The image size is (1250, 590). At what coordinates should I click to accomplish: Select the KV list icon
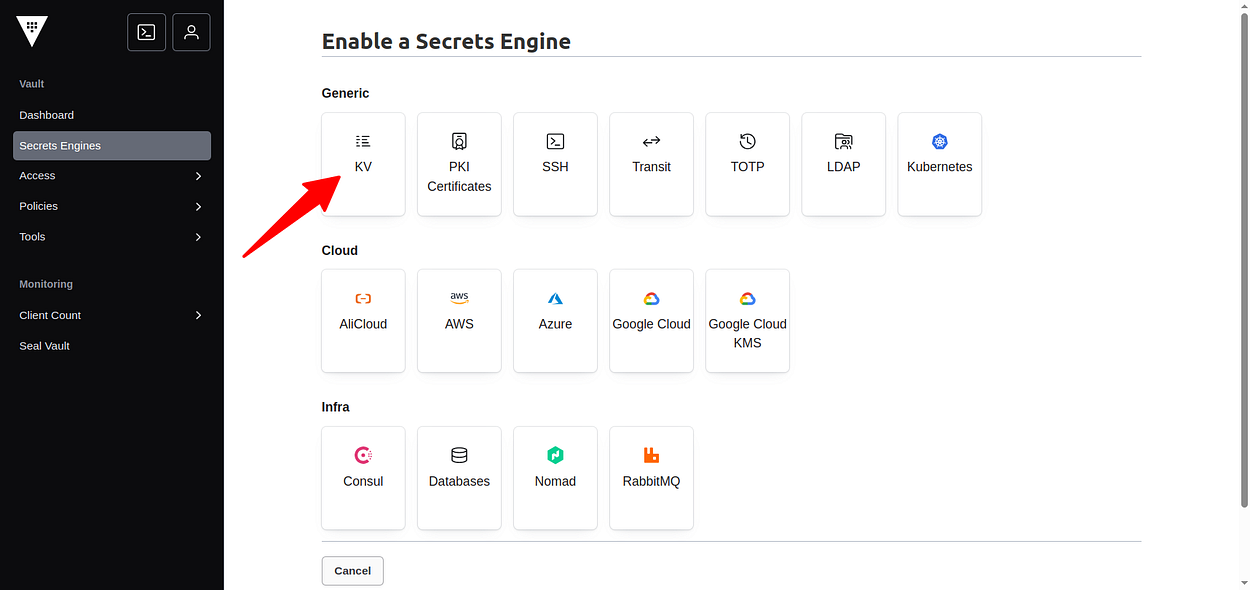click(363, 141)
